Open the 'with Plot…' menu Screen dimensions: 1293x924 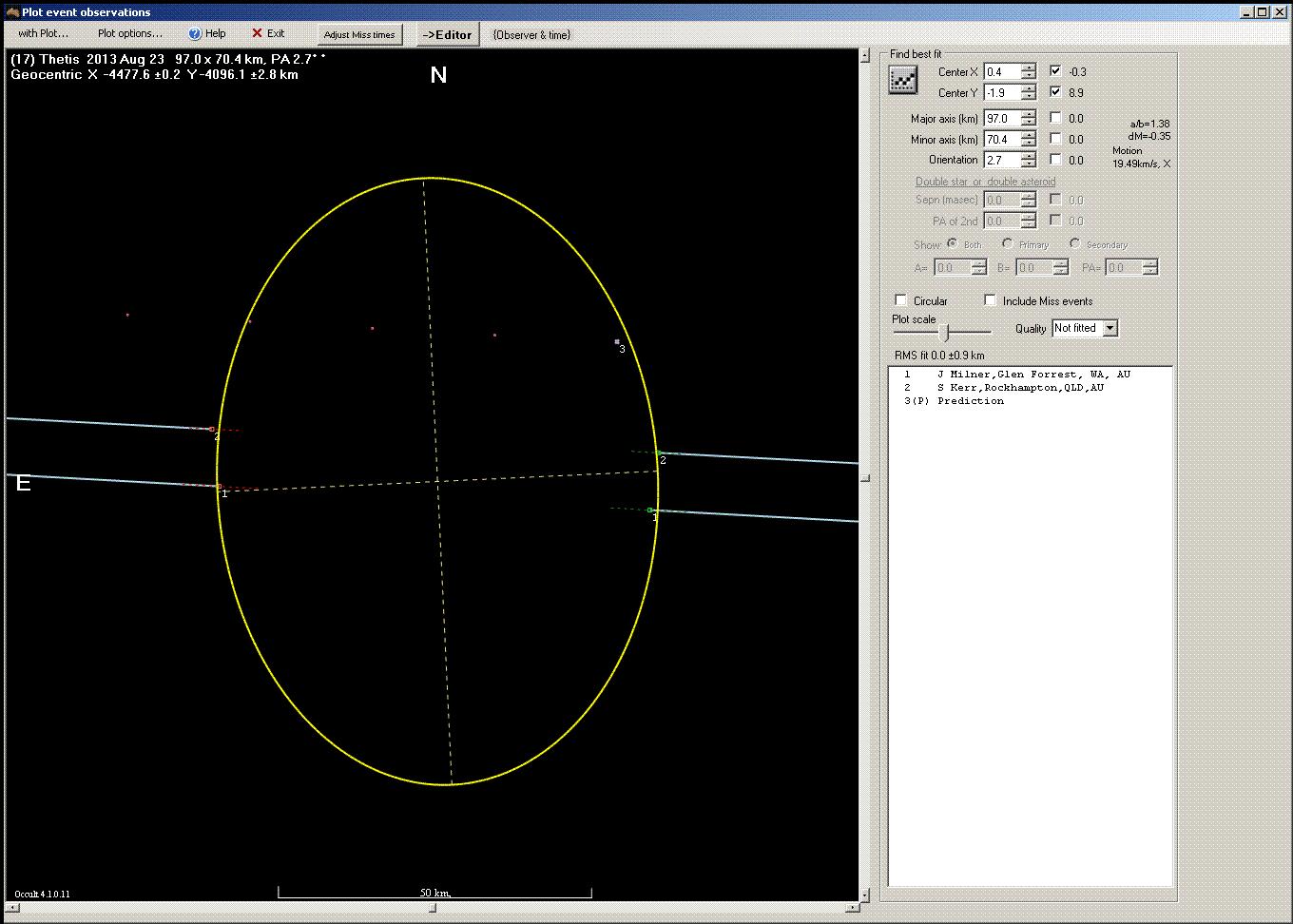[44, 33]
